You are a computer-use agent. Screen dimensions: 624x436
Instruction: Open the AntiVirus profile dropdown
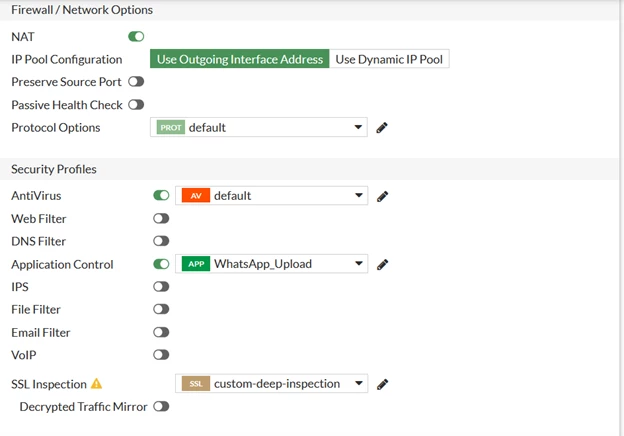pos(271,196)
